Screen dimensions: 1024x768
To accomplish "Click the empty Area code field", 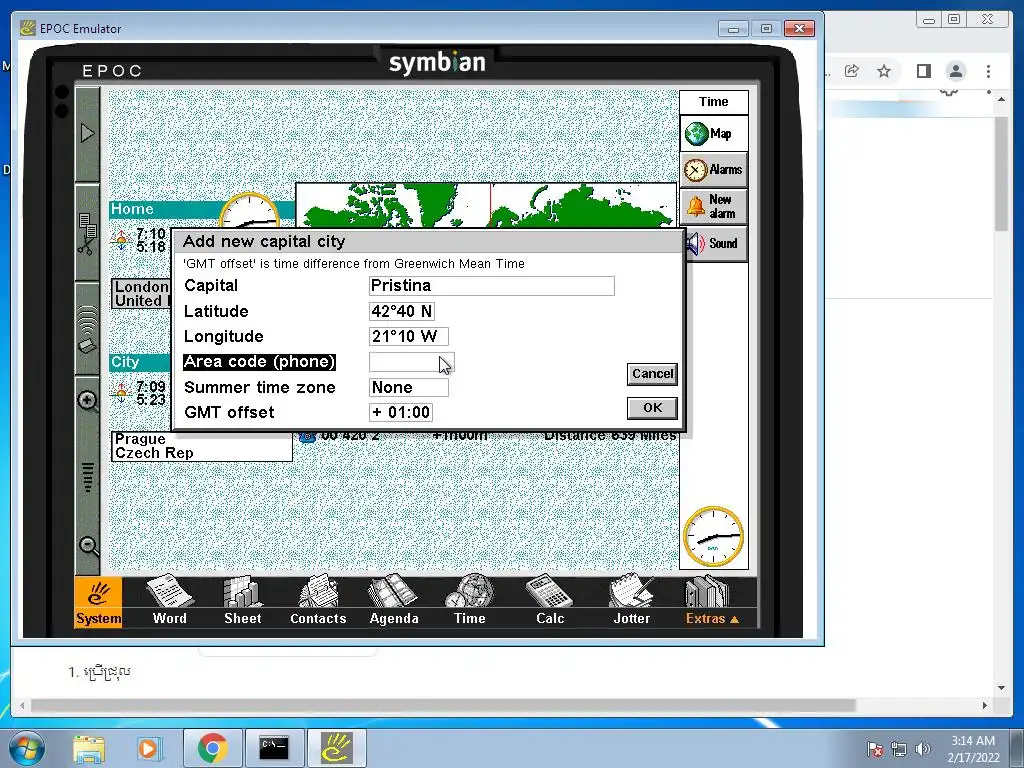I will (411, 362).
